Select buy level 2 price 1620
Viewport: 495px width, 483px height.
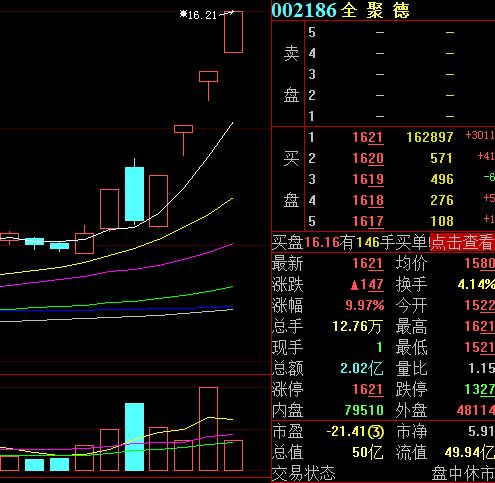pyautogui.click(x=368, y=158)
